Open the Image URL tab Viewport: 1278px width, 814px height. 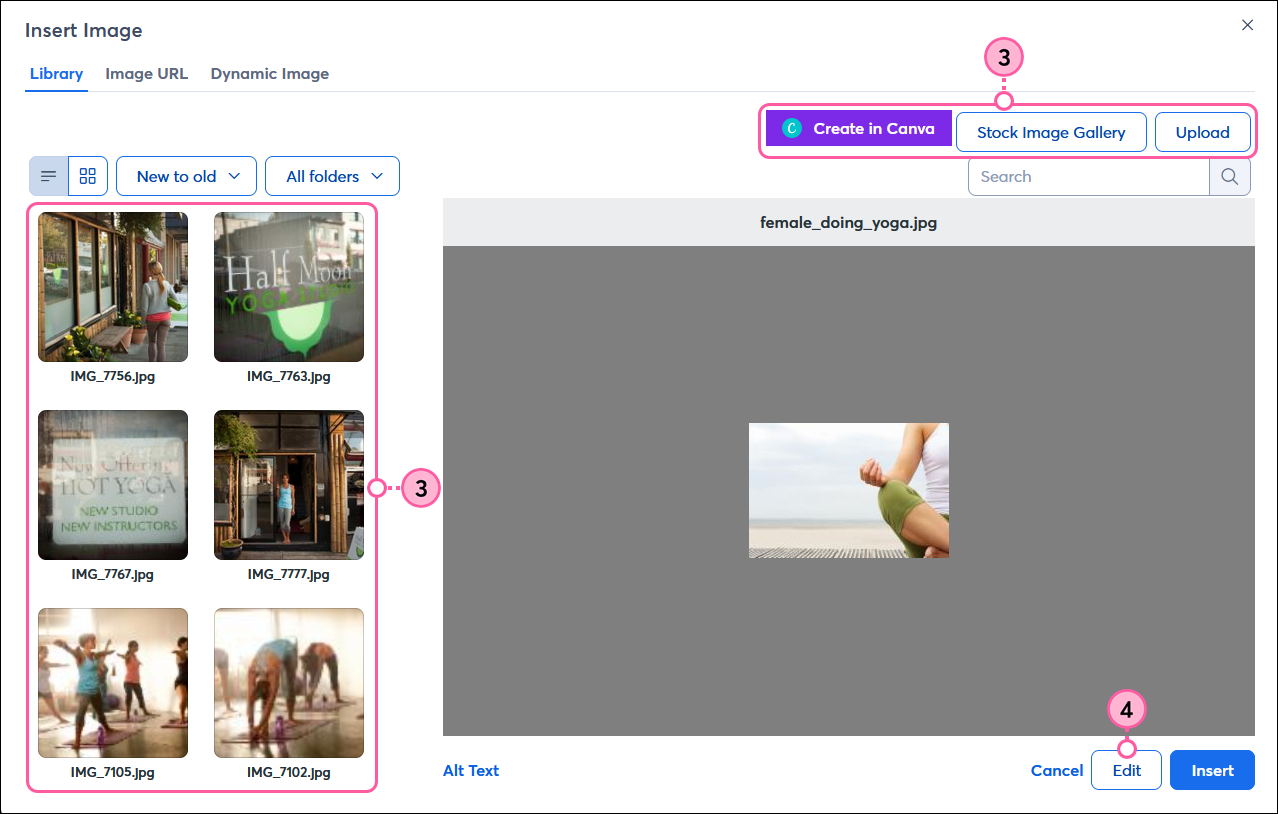tap(146, 74)
